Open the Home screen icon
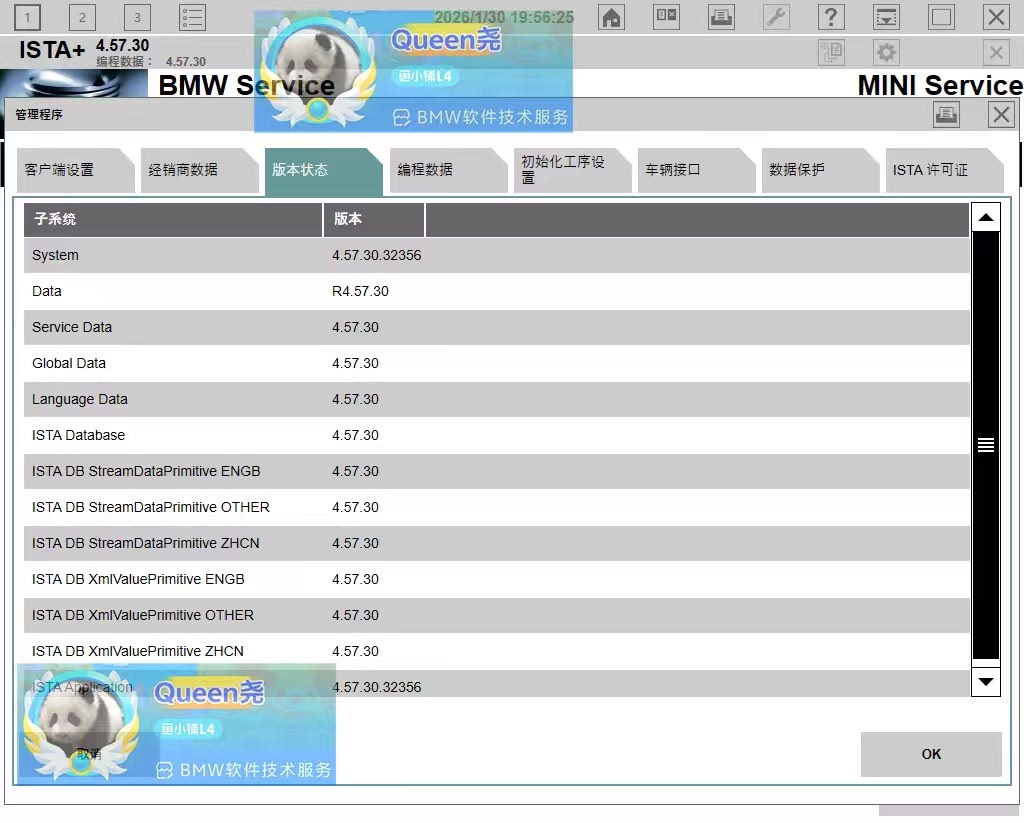1024x823 pixels. click(611, 17)
